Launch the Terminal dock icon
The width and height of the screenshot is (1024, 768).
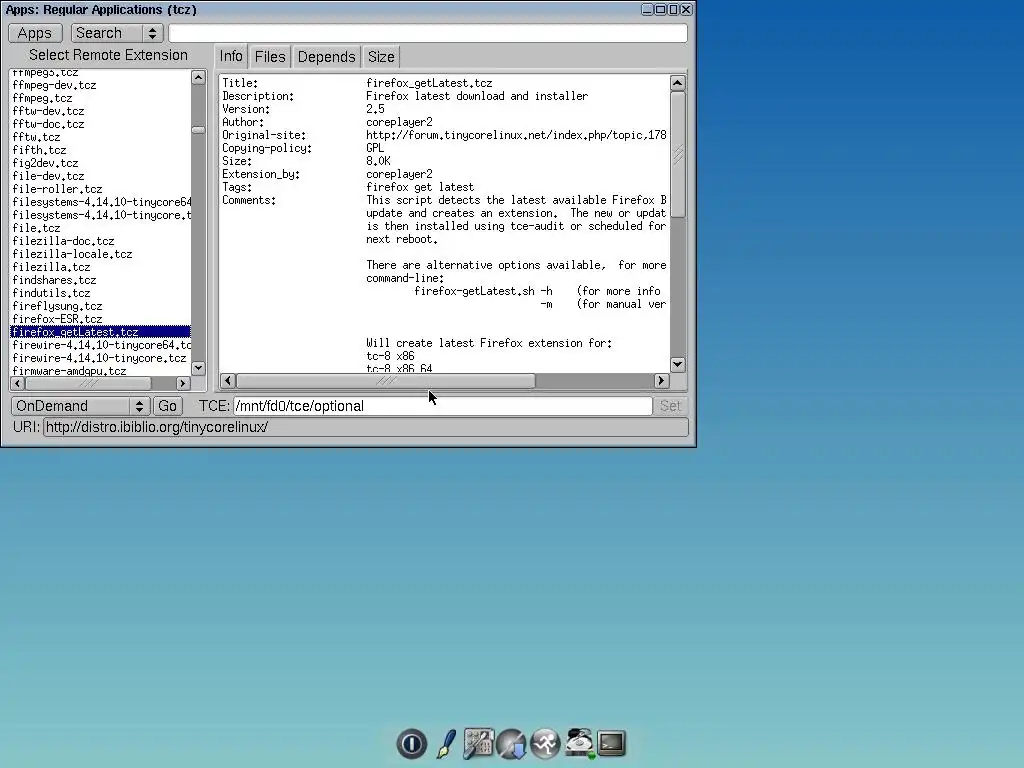click(611, 743)
